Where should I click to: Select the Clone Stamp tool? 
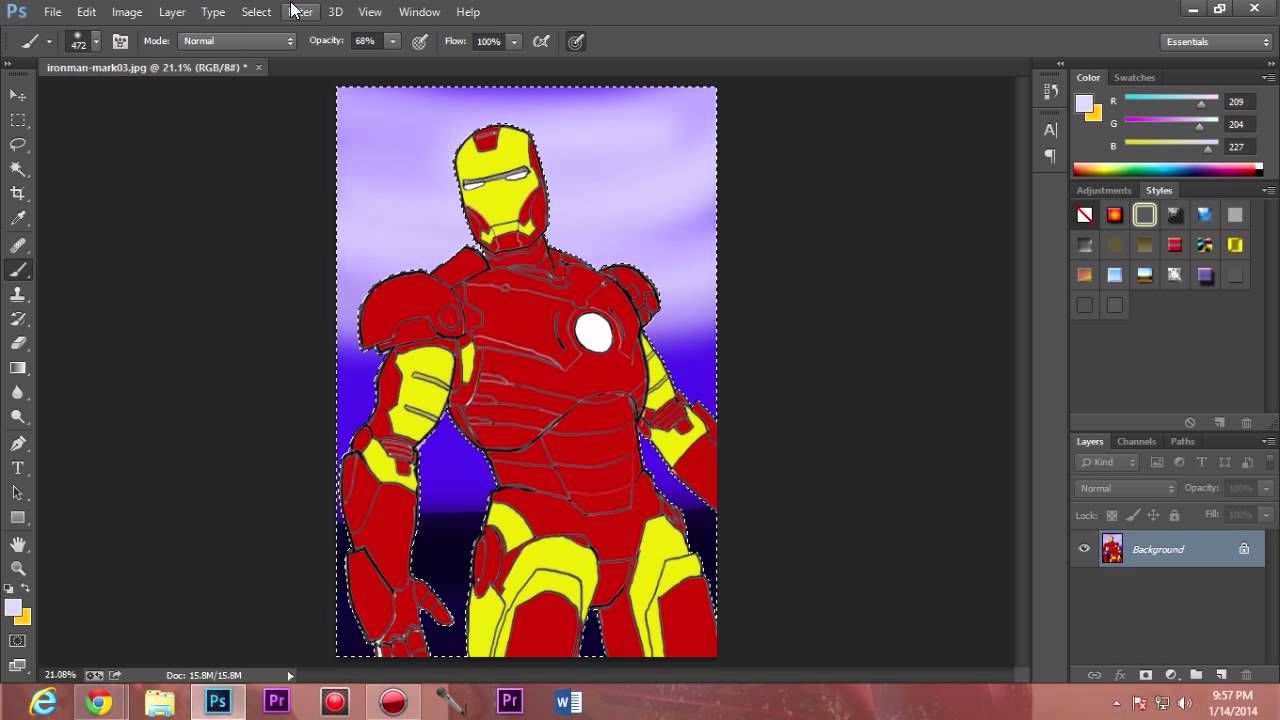(x=18, y=294)
